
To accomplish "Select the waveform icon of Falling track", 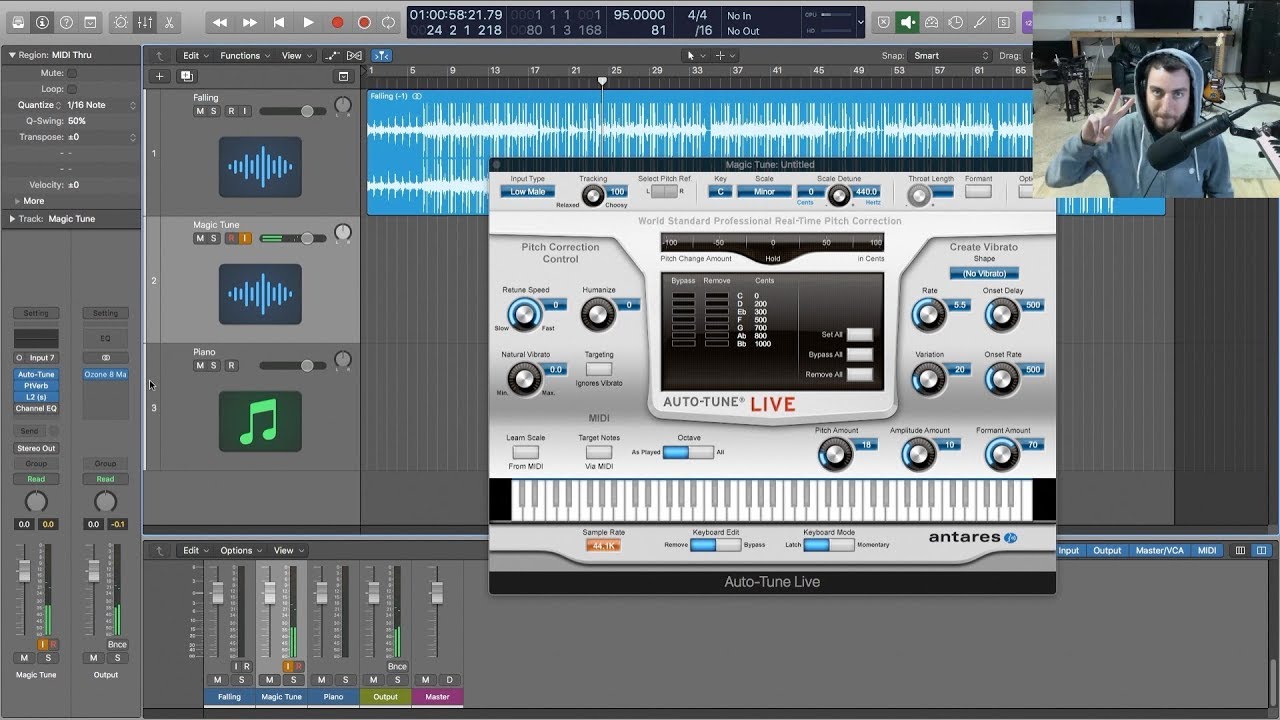I will point(260,167).
